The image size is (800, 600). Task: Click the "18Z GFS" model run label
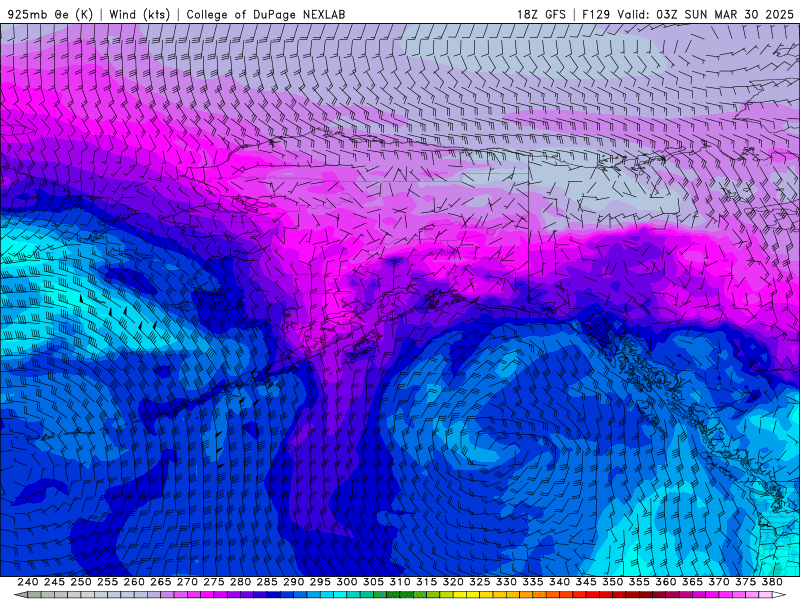pos(541,14)
